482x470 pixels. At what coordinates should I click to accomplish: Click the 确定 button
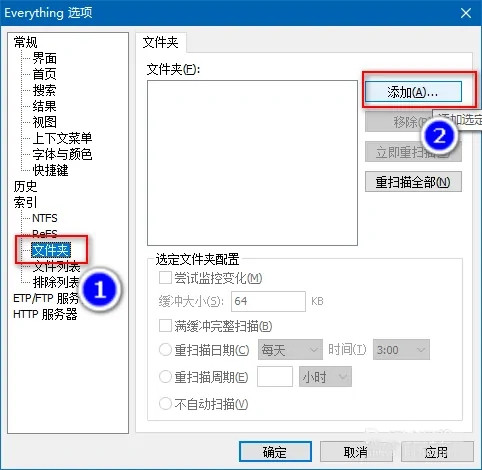(275, 452)
